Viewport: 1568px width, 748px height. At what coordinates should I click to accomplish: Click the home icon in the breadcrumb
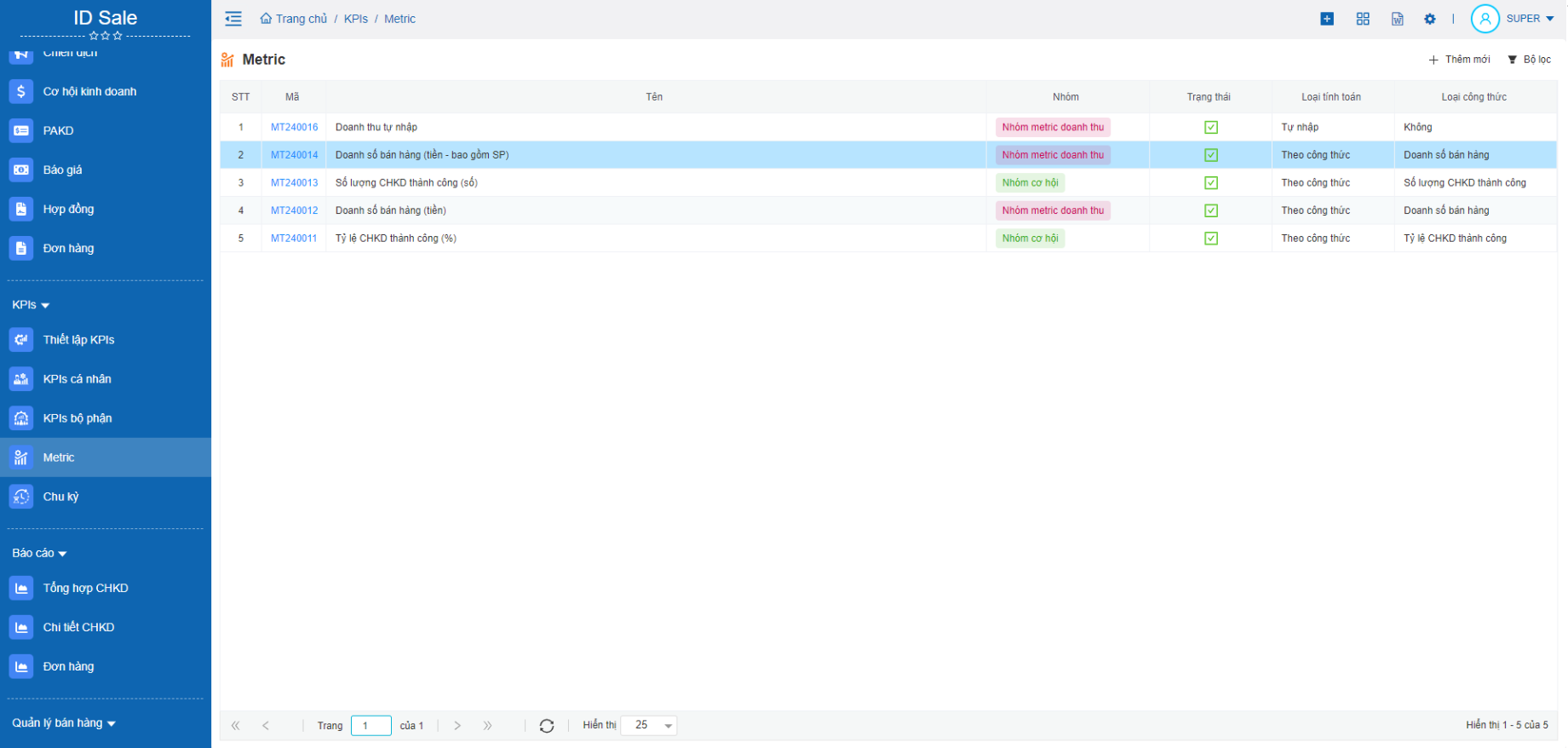pos(266,19)
